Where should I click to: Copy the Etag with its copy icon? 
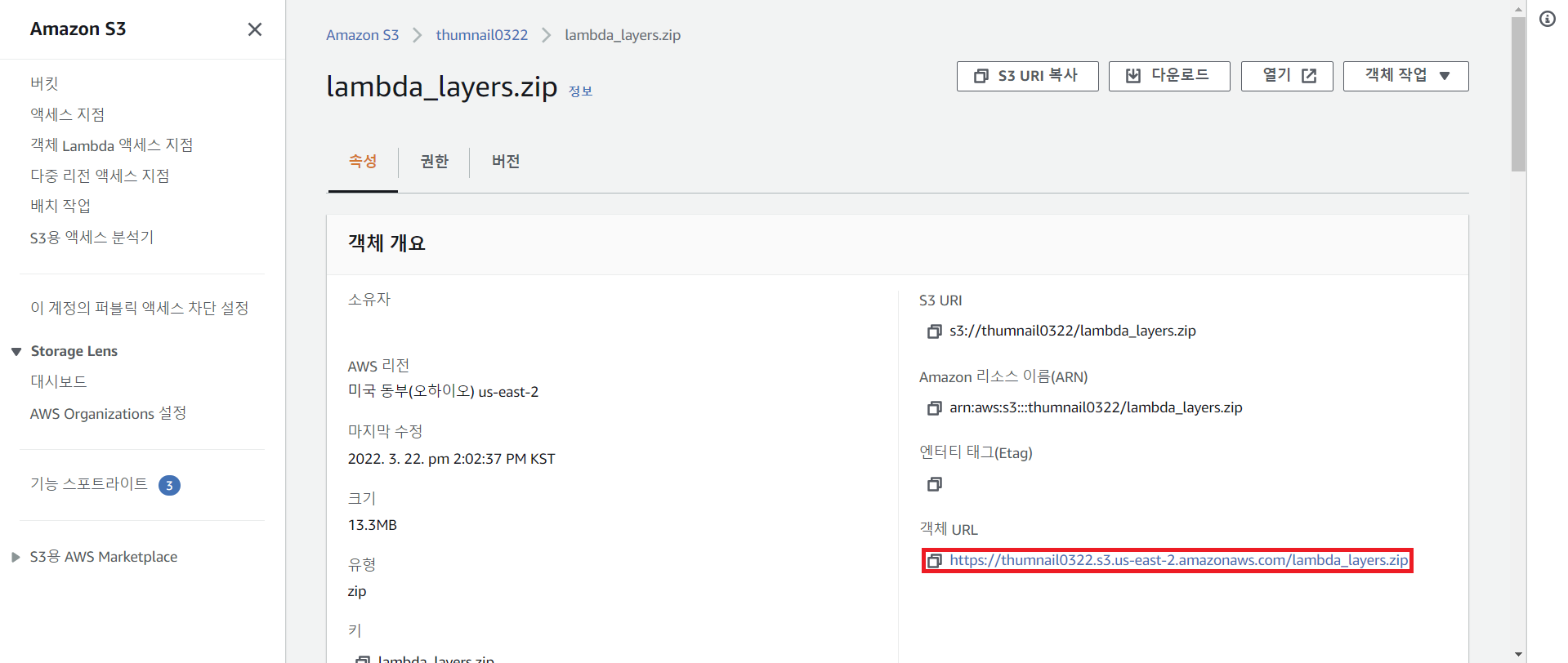click(x=934, y=484)
